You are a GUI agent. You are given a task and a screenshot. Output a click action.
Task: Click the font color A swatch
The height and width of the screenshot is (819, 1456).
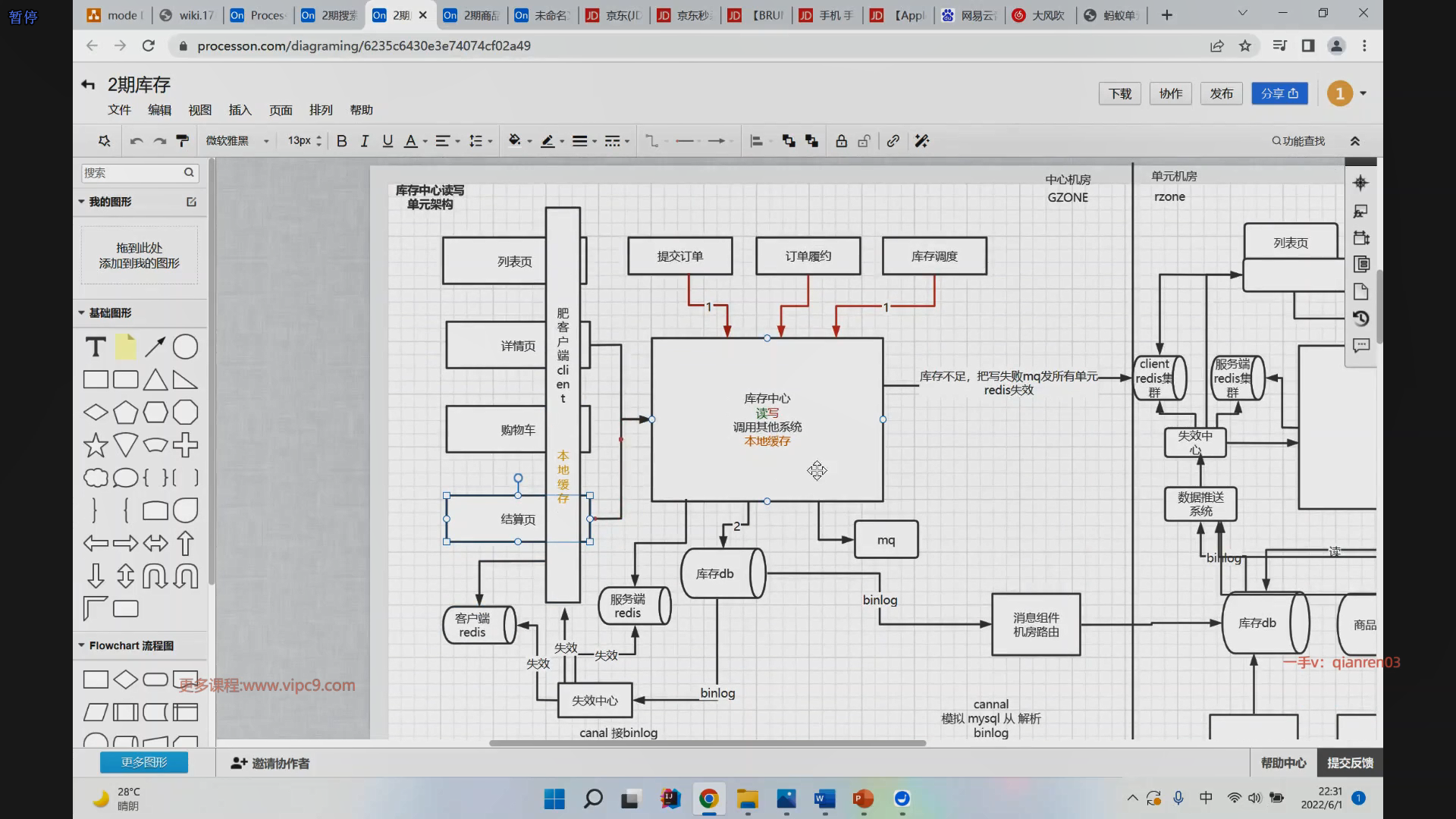click(x=410, y=141)
